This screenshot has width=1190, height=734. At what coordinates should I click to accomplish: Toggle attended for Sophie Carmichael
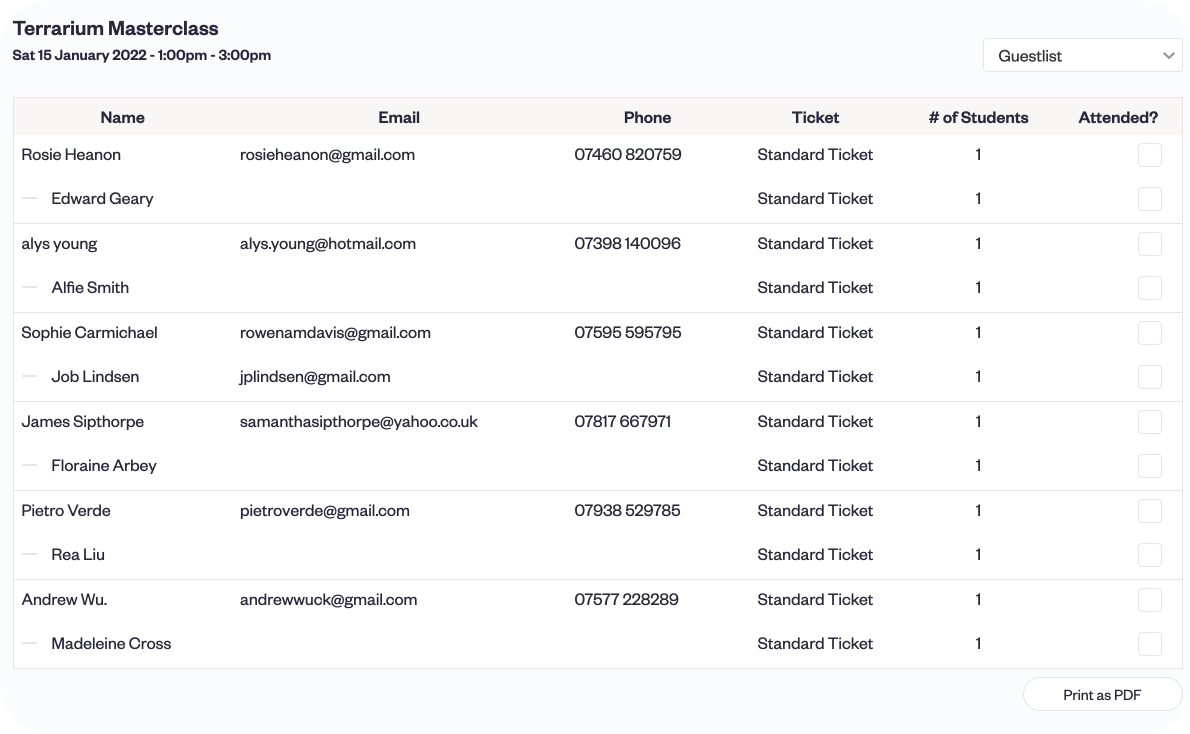[1150, 333]
